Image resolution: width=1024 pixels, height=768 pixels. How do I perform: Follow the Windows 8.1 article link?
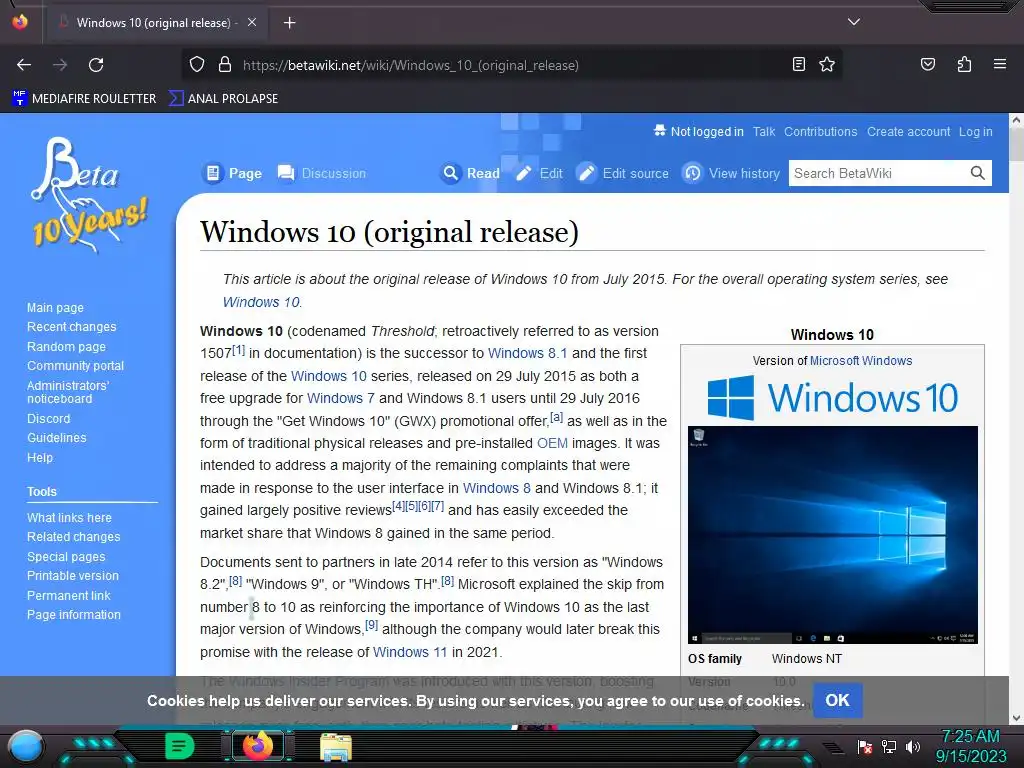pyautogui.click(x=528, y=353)
